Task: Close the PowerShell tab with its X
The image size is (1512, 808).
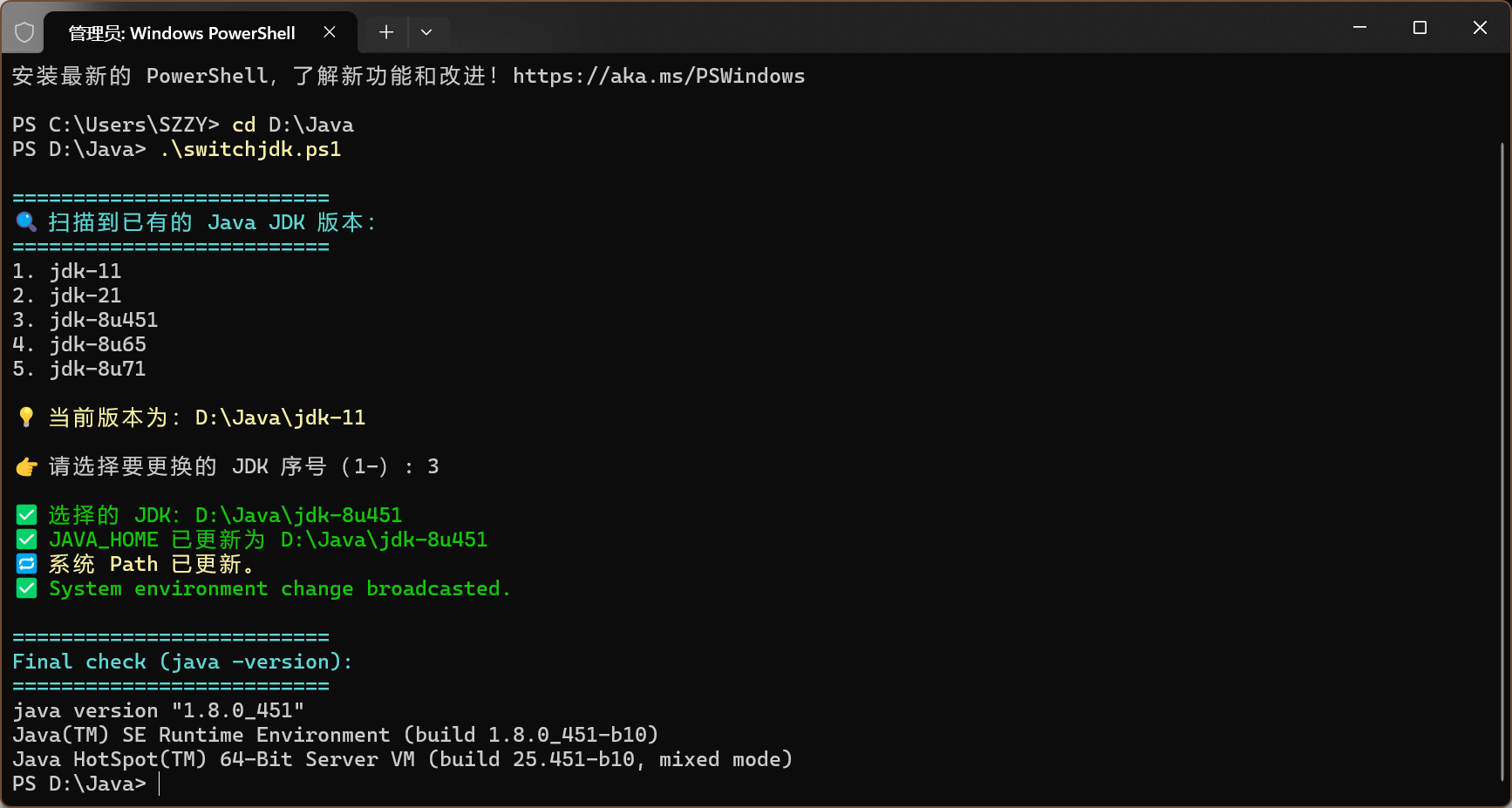Action: click(x=329, y=31)
